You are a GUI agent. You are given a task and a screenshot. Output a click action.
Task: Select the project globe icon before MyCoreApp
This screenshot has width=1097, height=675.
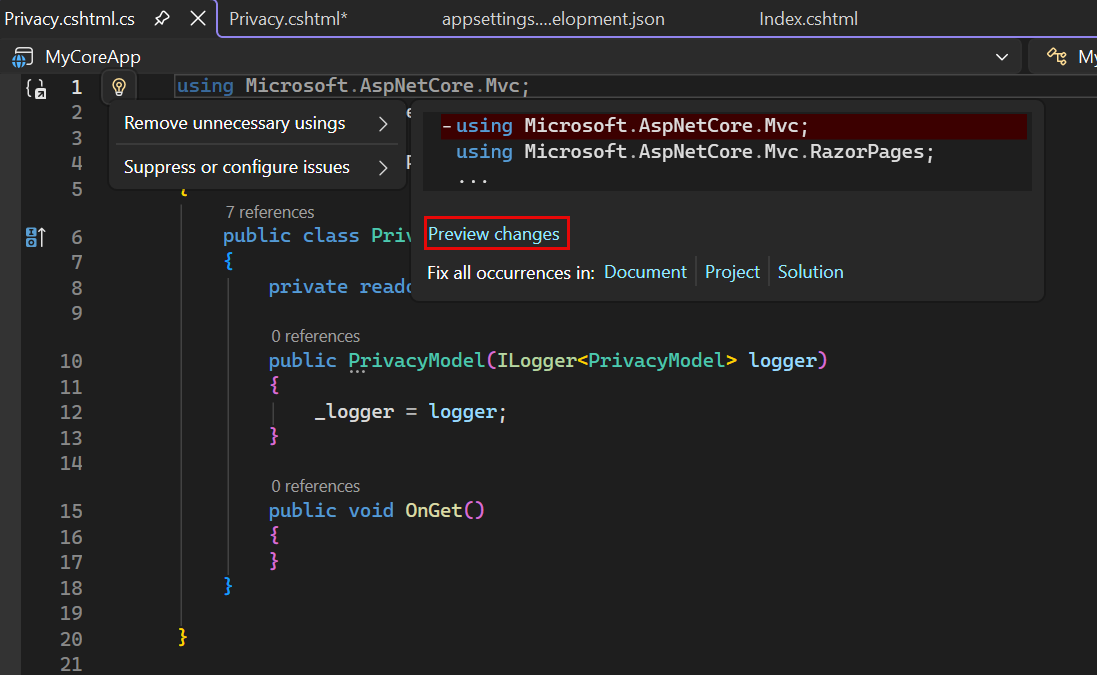click(21, 57)
